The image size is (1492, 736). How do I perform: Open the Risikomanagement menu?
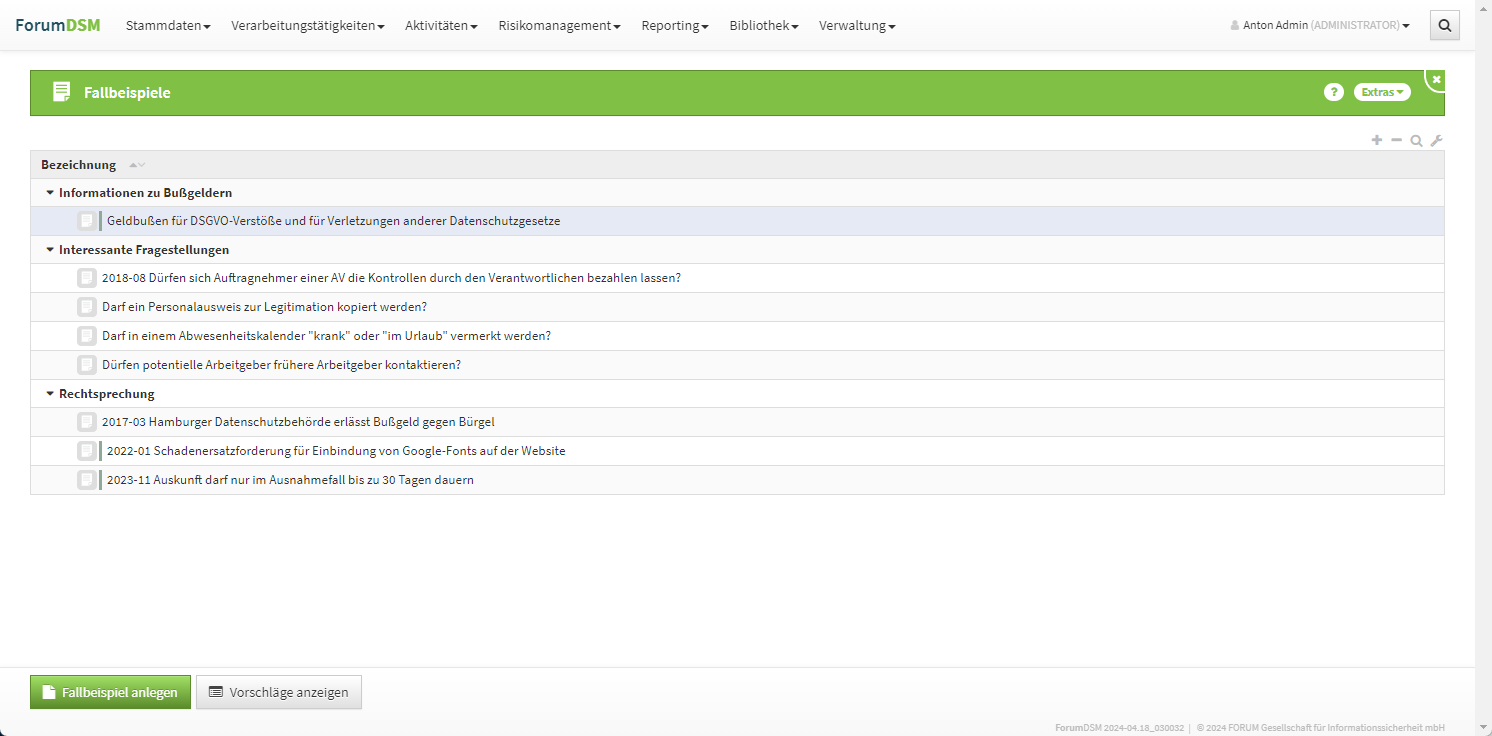tap(559, 26)
